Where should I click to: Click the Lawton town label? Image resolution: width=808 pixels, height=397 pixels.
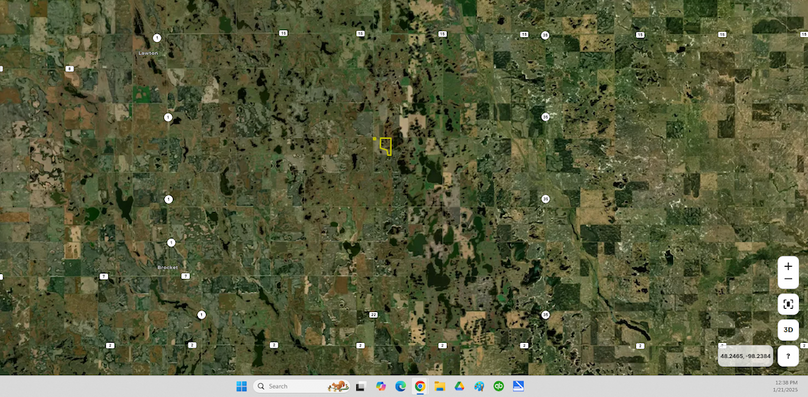pyautogui.click(x=148, y=53)
